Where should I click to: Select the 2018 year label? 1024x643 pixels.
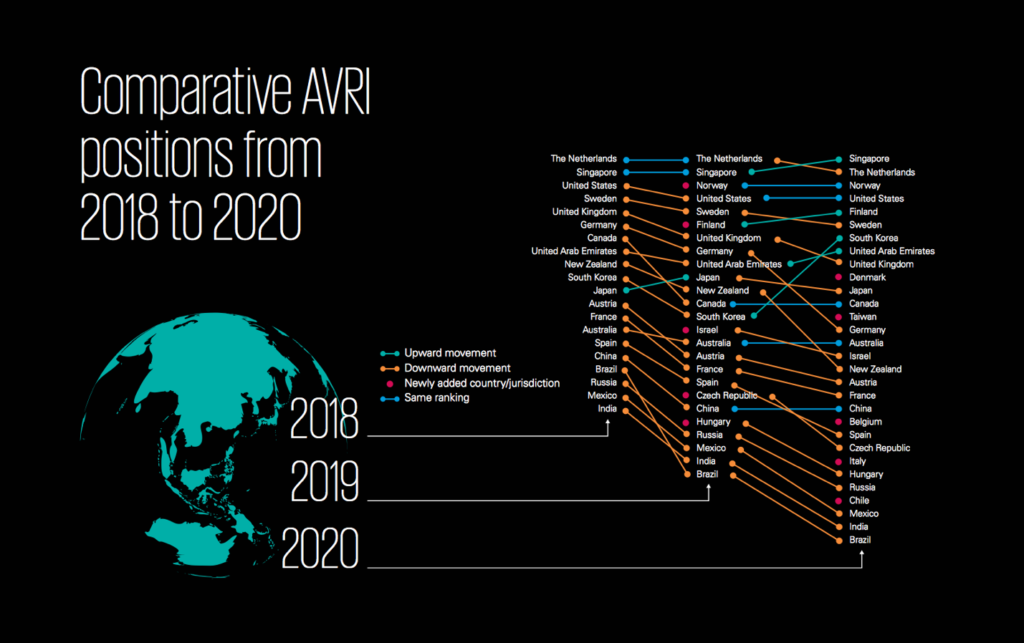point(326,423)
